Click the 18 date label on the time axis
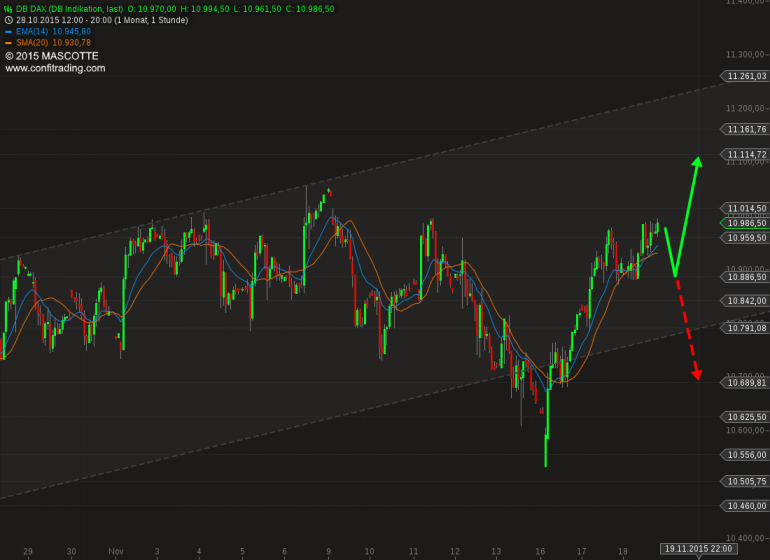This screenshot has height=560, width=770. click(x=623, y=551)
